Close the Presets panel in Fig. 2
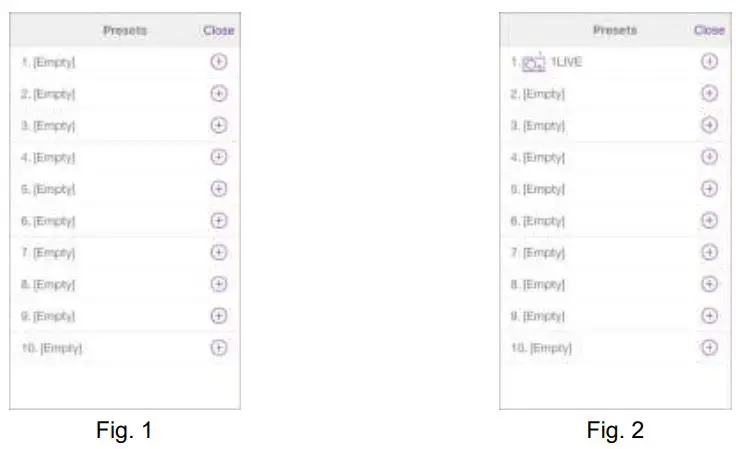736x449 pixels. [x=709, y=30]
